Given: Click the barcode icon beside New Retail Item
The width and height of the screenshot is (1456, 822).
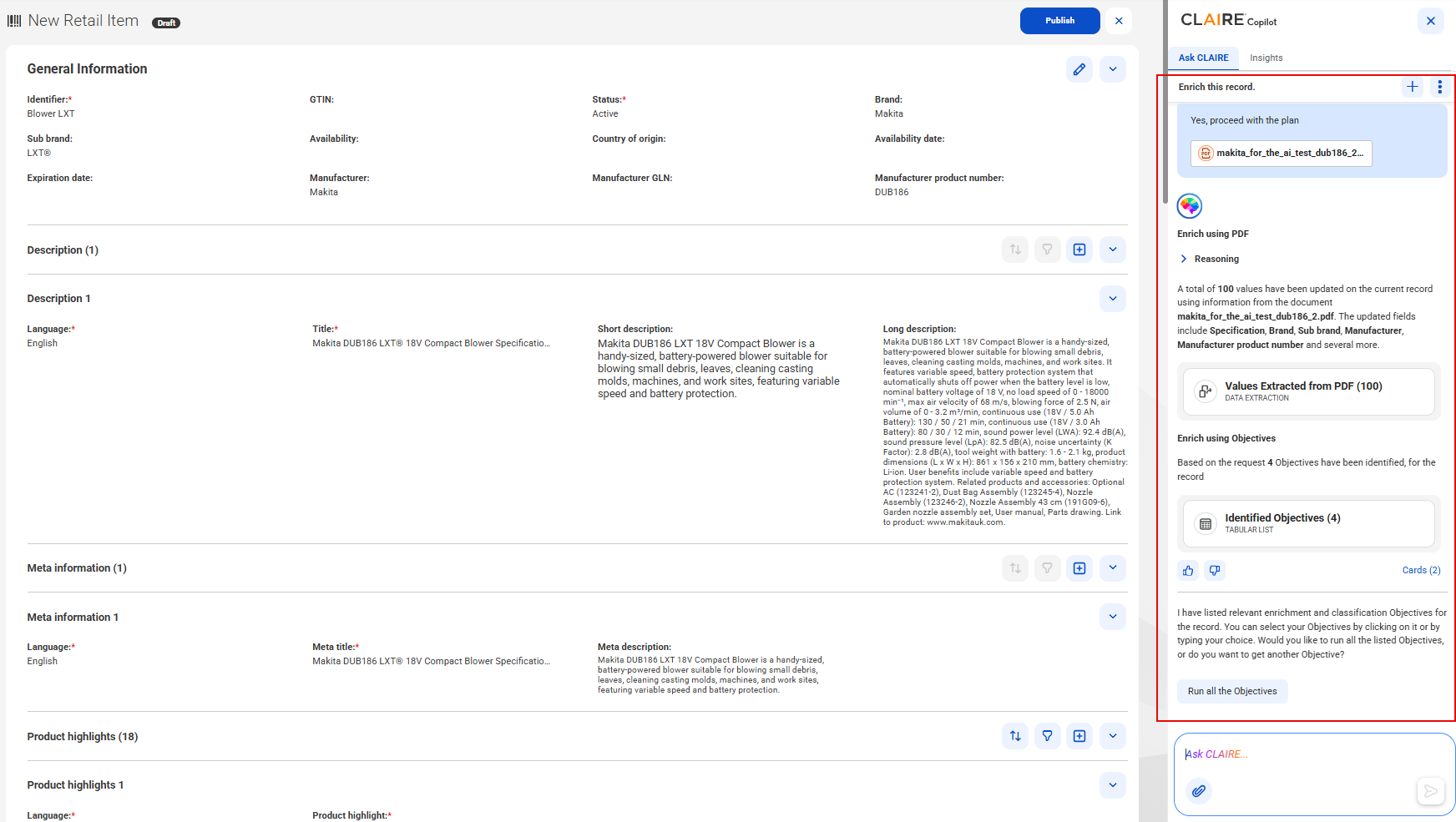Looking at the screenshot, I should pyautogui.click(x=14, y=21).
